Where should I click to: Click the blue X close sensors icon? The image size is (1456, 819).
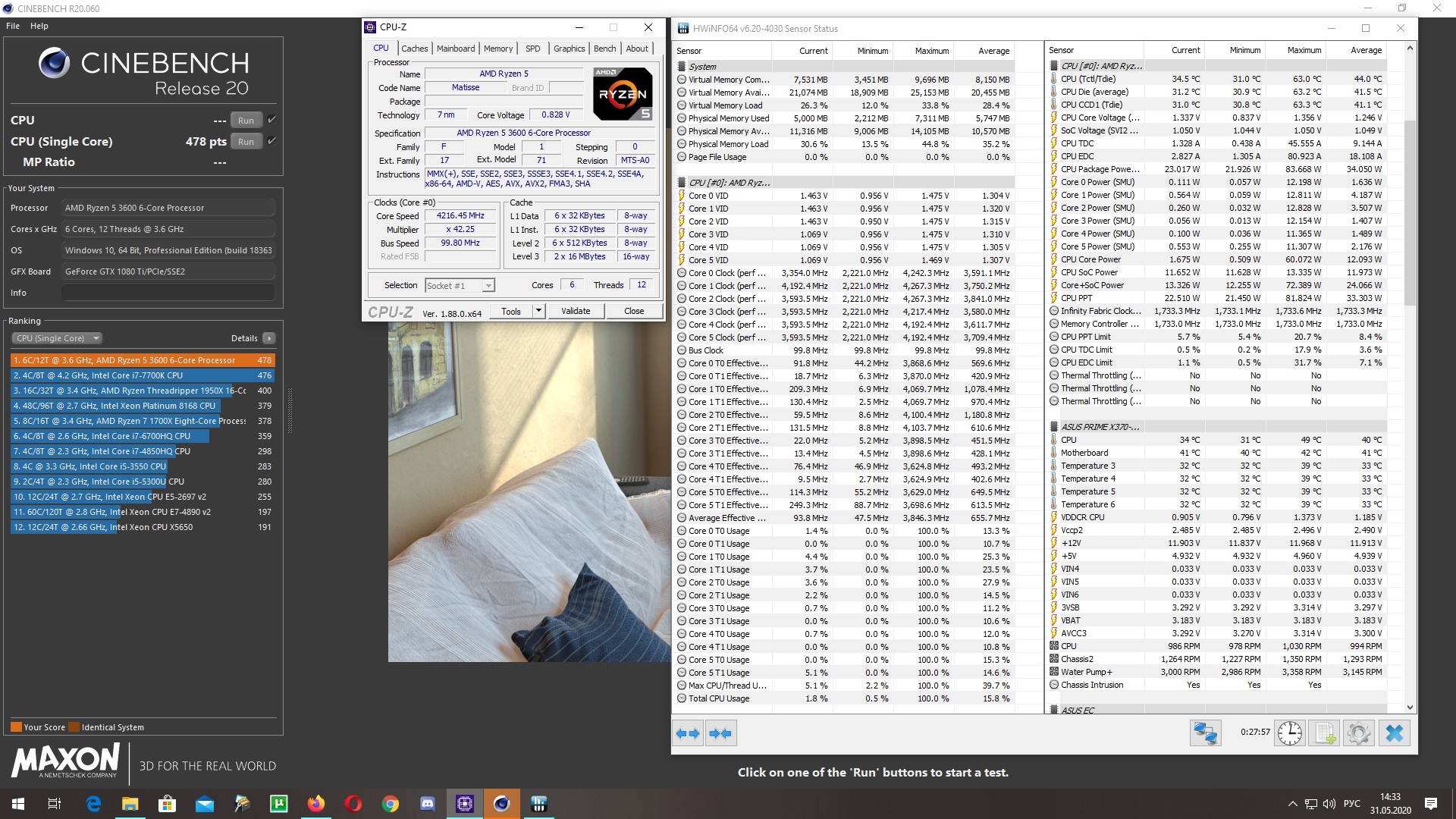point(1394,733)
